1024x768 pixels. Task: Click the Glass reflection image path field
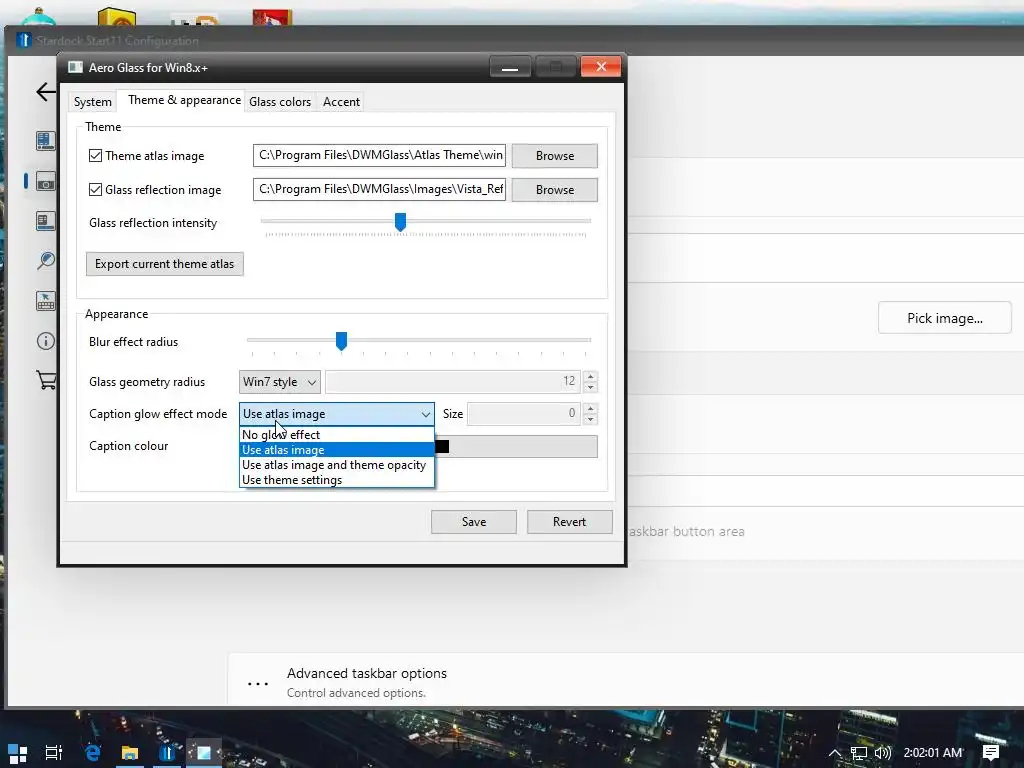[x=379, y=189]
